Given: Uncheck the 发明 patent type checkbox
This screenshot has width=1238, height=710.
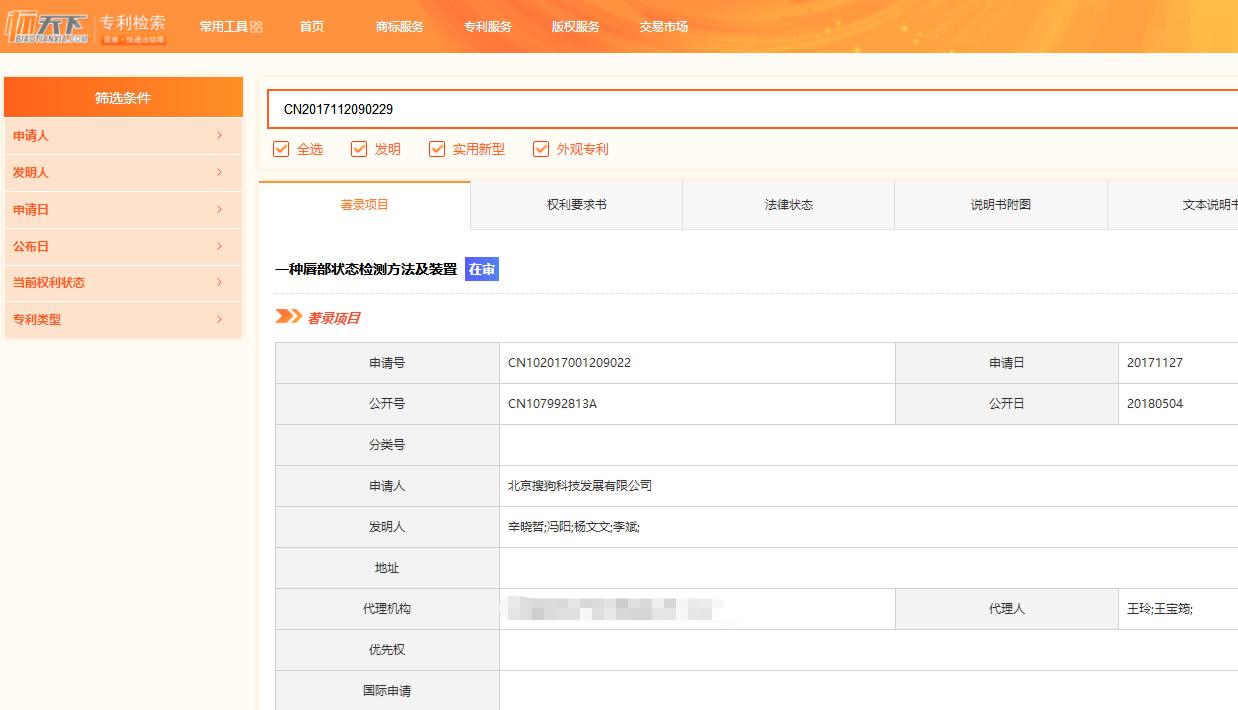Looking at the screenshot, I should (359, 148).
